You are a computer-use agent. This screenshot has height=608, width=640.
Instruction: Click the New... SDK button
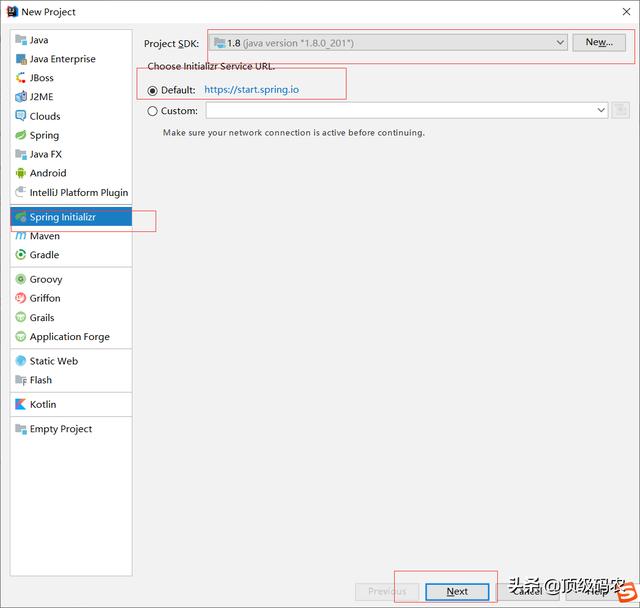599,42
